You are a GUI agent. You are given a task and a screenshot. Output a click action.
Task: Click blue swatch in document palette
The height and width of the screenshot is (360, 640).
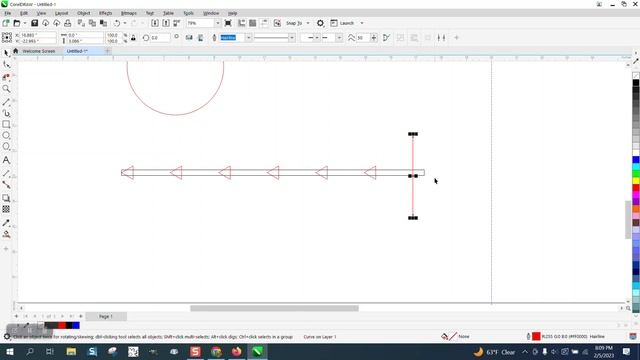(76, 325)
